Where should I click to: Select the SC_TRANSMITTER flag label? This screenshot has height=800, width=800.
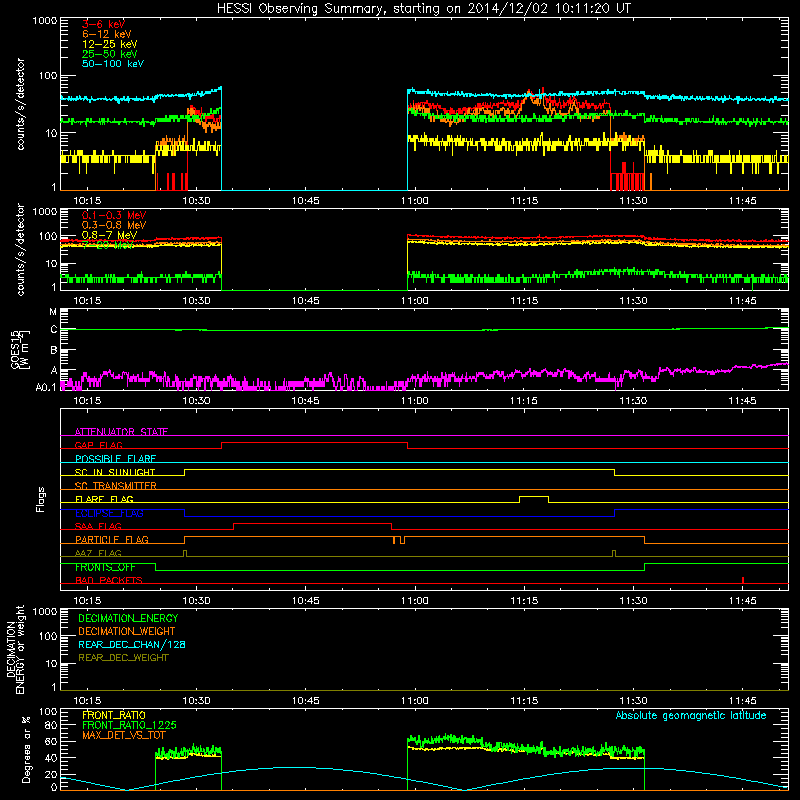tap(115, 486)
